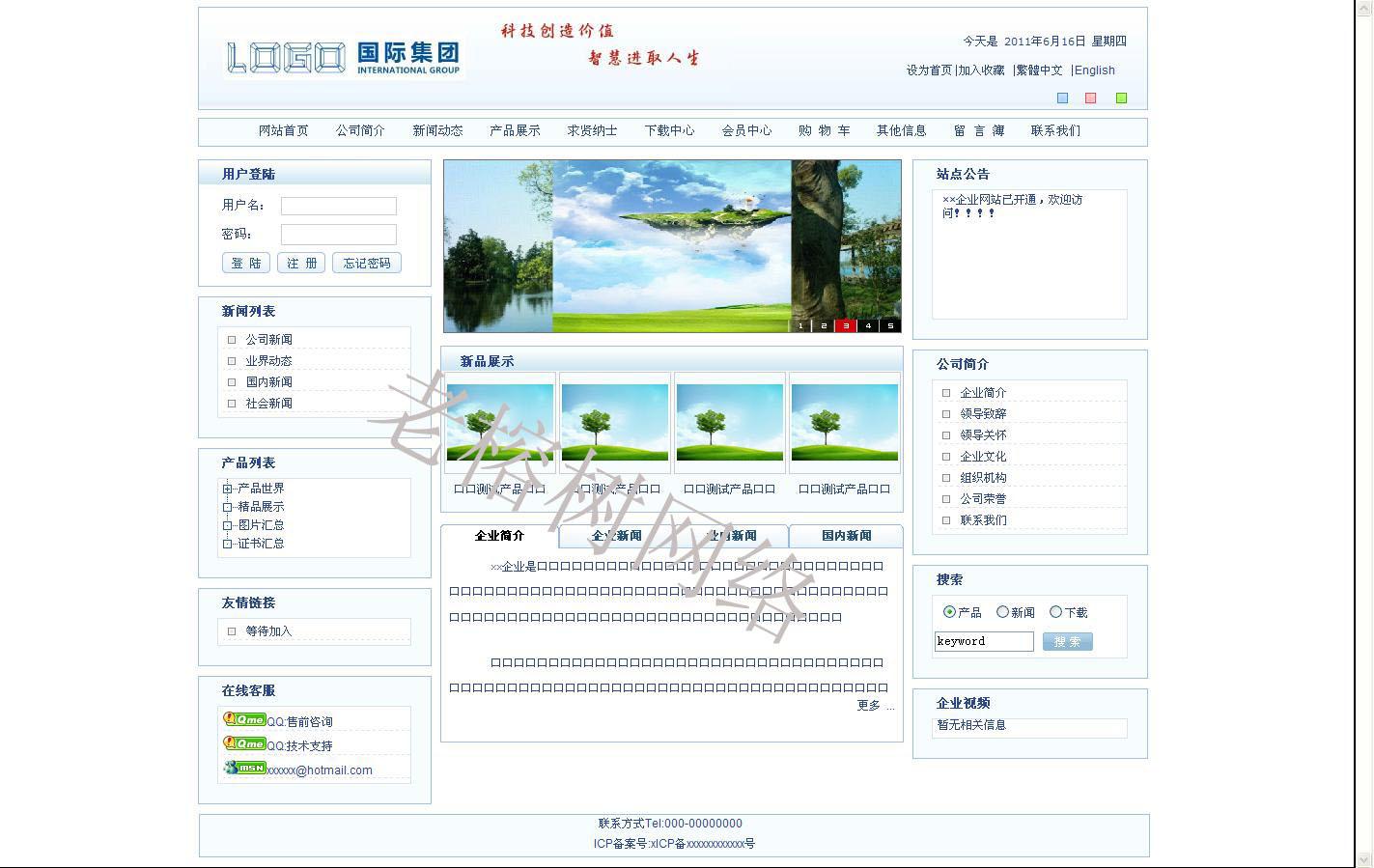Open 社会新闻 in news list
The width and height of the screenshot is (1374, 868).
268,404
